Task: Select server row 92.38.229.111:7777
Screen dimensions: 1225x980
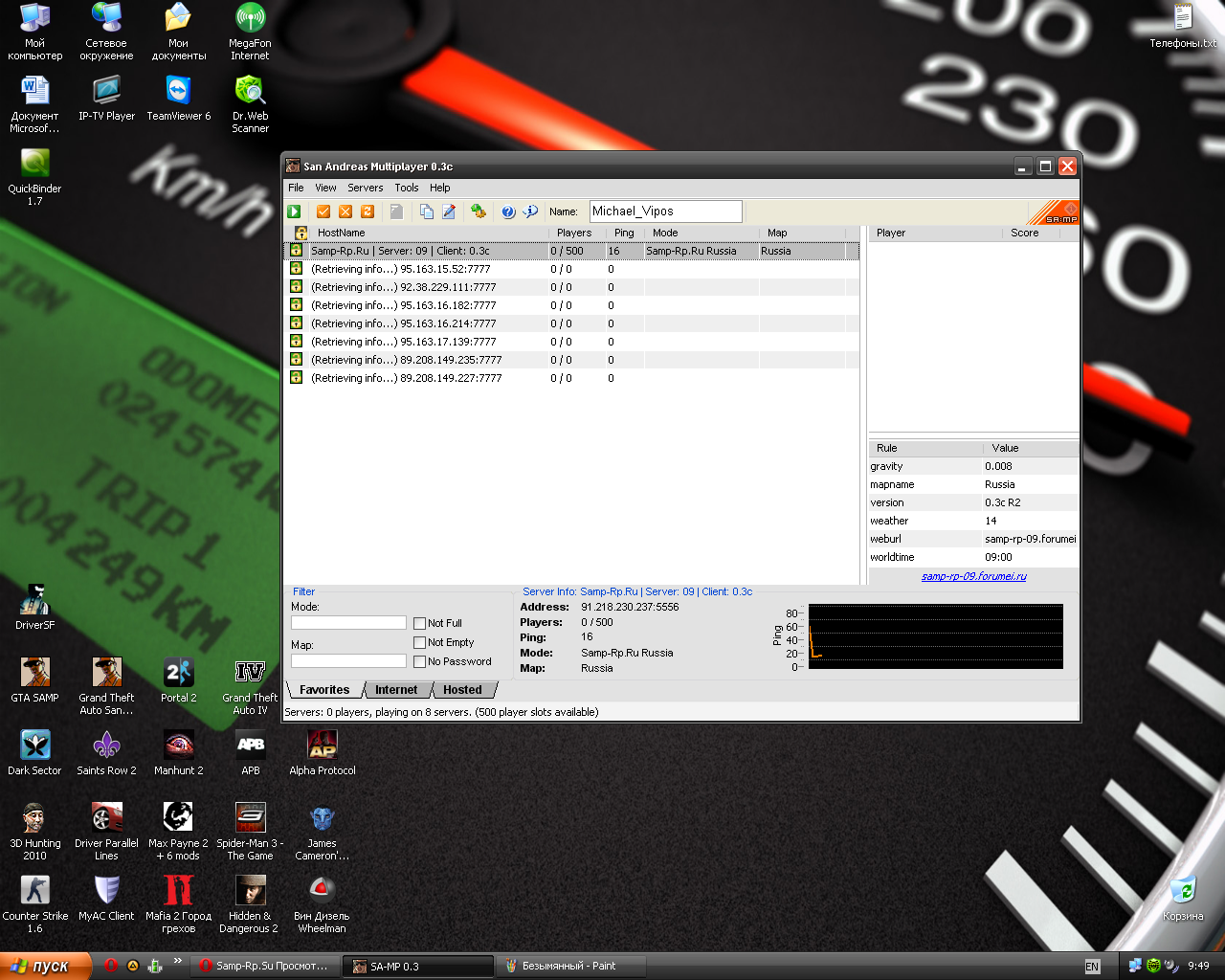Action: (571, 287)
